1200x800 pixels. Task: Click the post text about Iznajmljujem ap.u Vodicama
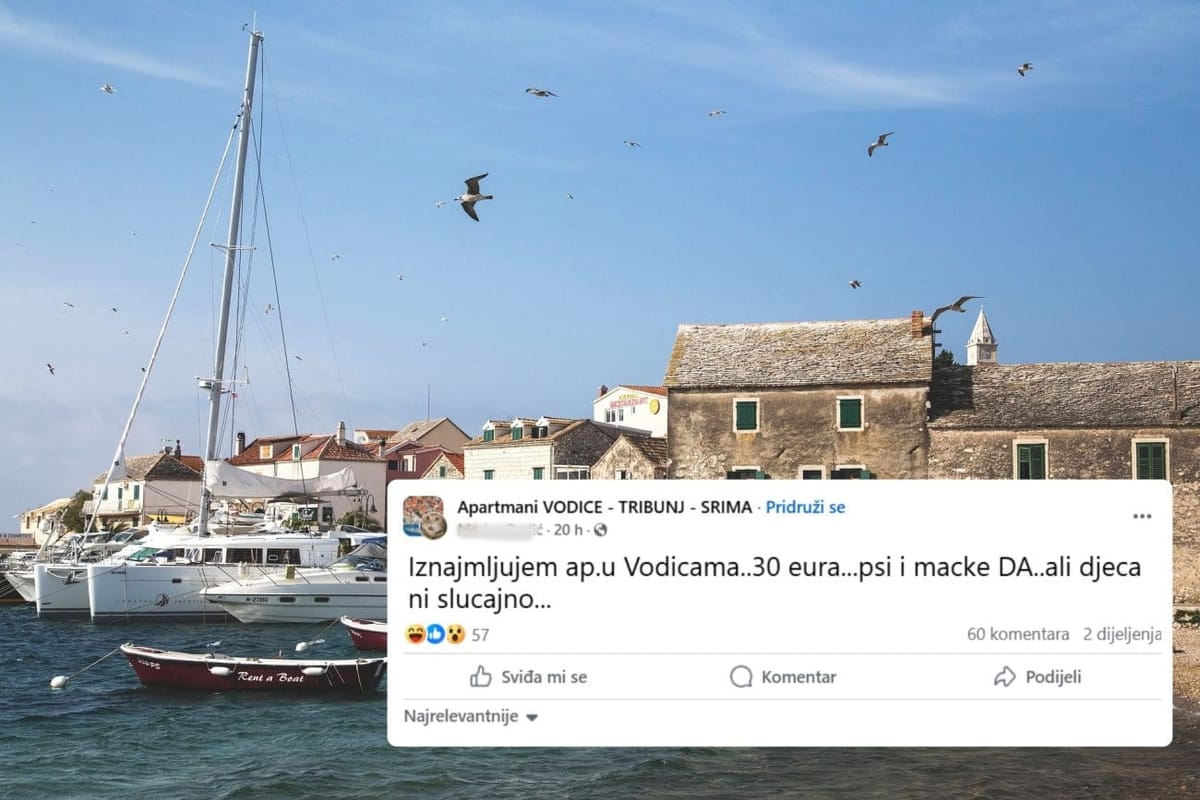pyautogui.click(x=775, y=584)
